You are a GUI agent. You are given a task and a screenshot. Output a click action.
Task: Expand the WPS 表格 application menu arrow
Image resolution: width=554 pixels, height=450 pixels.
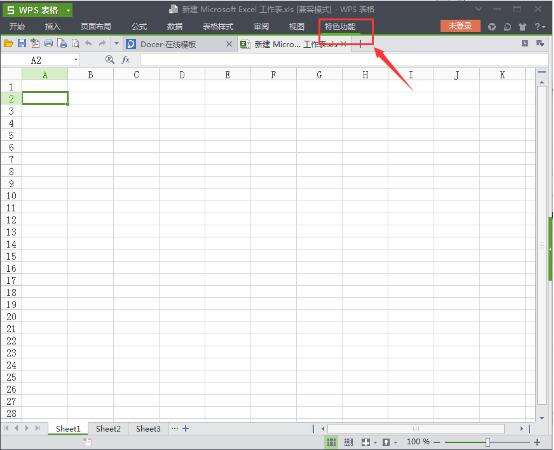(x=68, y=11)
